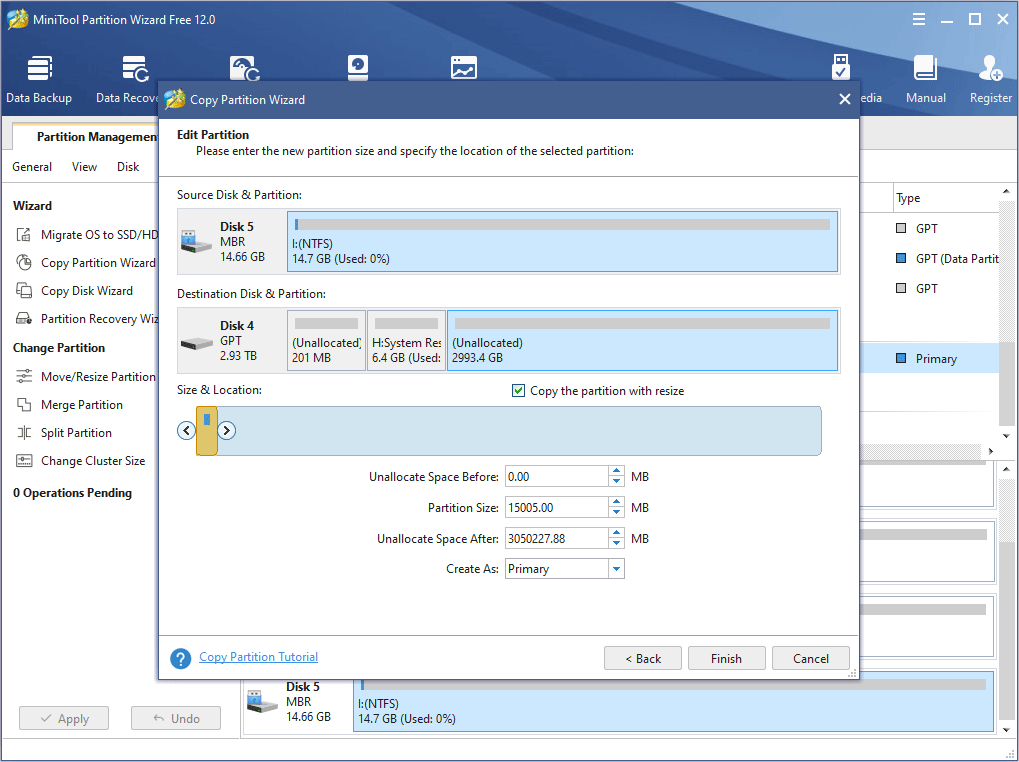Open the Data Recovery tool
Image resolution: width=1019 pixels, height=762 pixels.
pyautogui.click(x=127, y=79)
